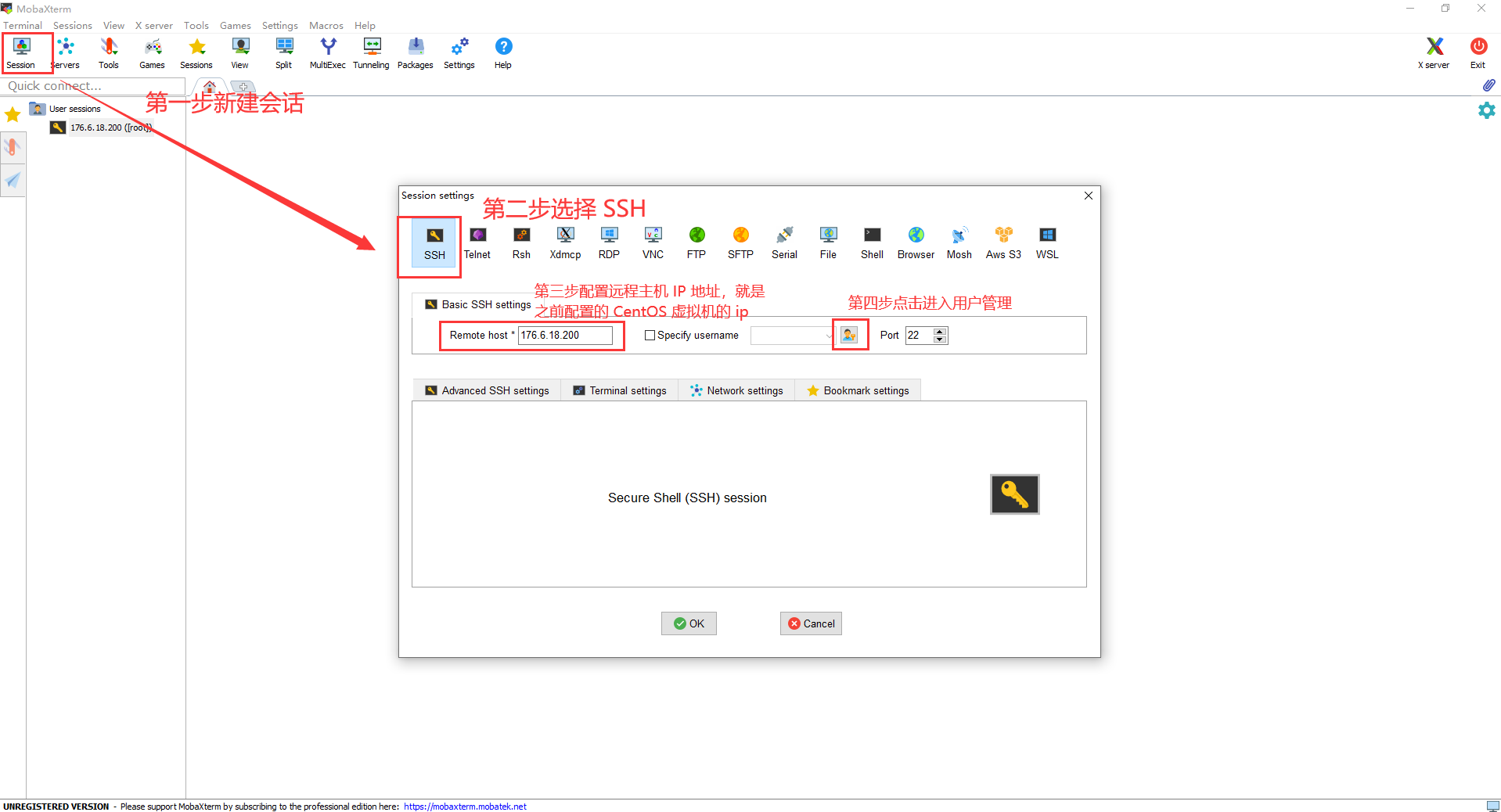
Task: Decrease the Port number
Action: click(x=940, y=340)
